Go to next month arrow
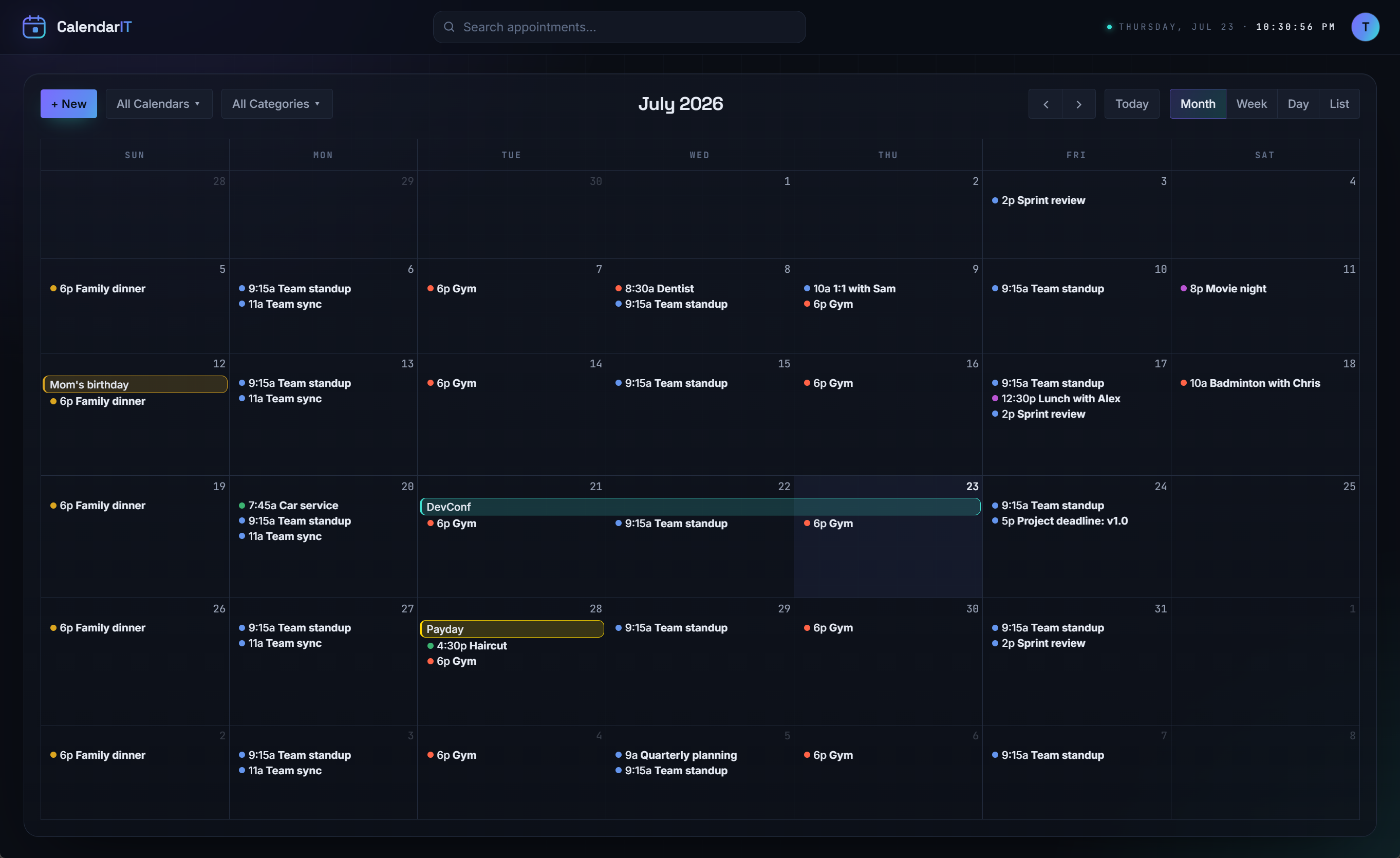 (x=1079, y=104)
